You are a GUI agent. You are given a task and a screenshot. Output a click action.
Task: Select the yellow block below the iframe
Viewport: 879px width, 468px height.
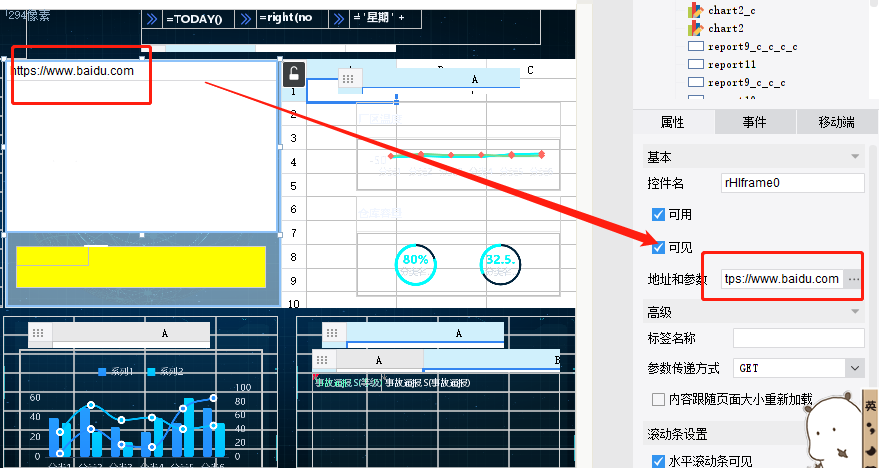[x=141, y=267]
